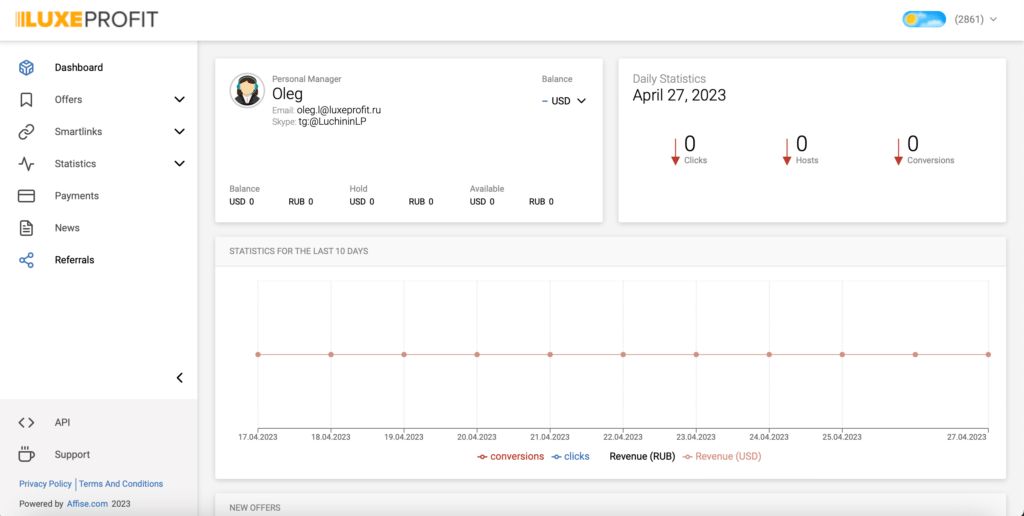
Task: Click the Statistics pulse icon
Action: point(27,164)
